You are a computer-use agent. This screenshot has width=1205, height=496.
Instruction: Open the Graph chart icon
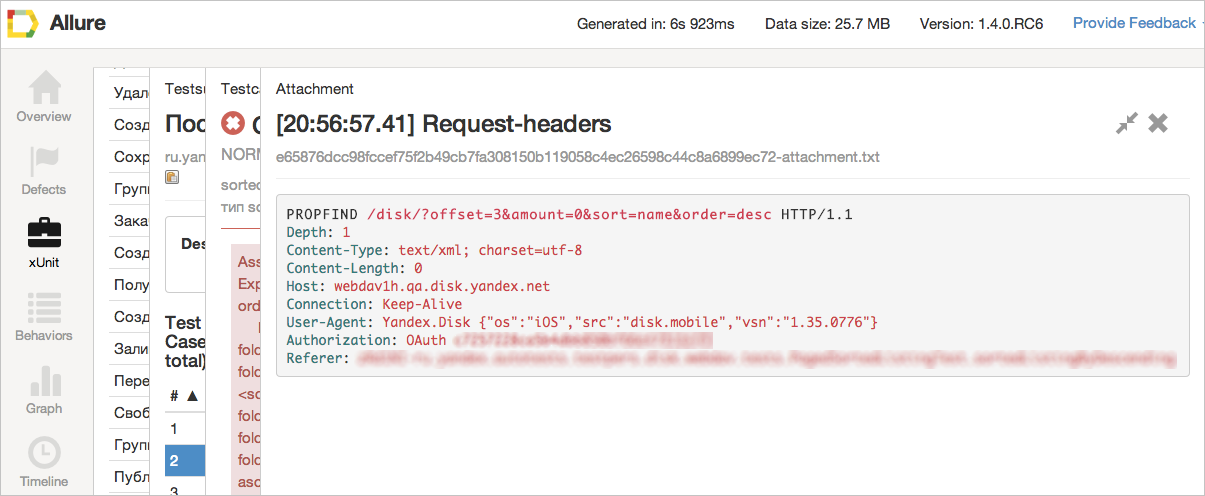[44, 380]
